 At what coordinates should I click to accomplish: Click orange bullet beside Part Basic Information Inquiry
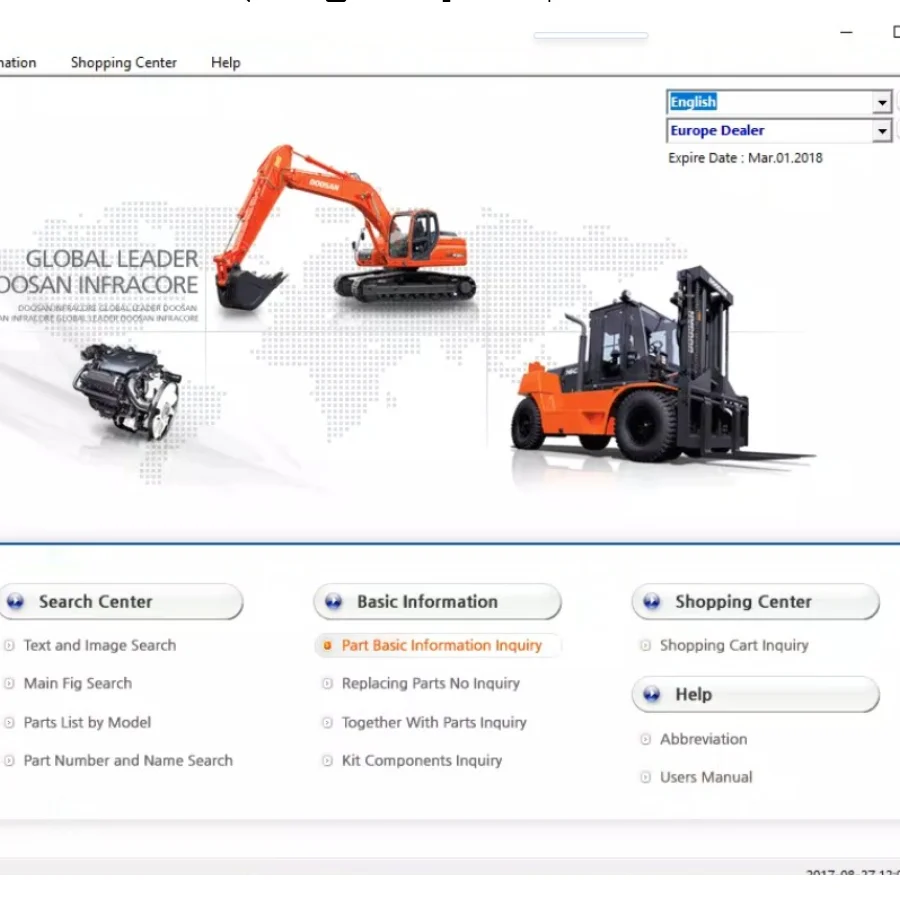click(327, 646)
